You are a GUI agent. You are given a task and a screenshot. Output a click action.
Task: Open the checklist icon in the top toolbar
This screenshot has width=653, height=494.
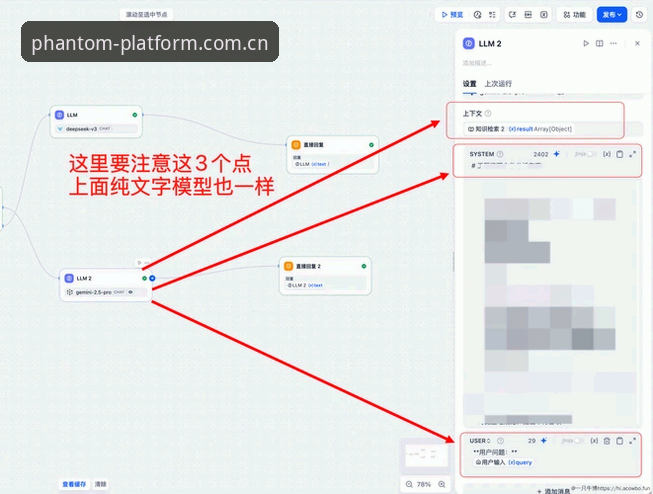coord(492,15)
